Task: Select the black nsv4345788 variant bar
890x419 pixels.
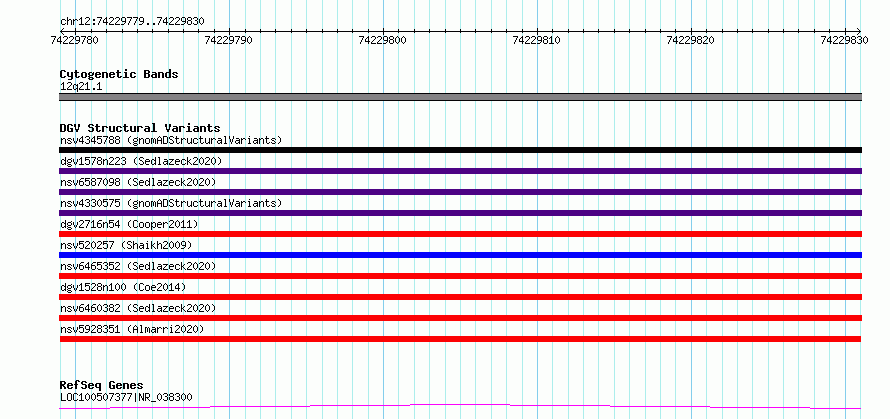Action: tap(460, 150)
